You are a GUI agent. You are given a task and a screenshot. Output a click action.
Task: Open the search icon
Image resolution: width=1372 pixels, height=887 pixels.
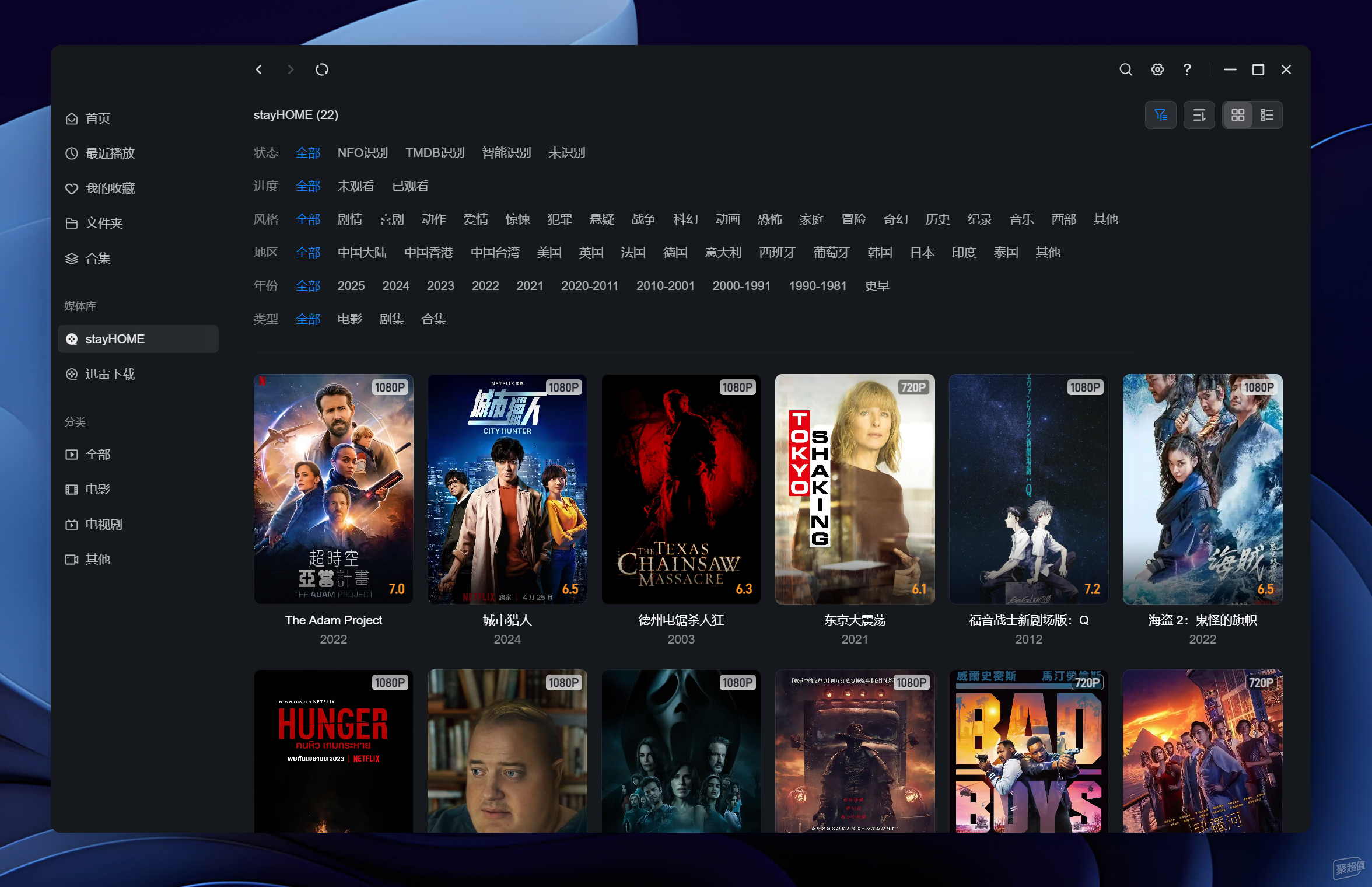coord(1126,69)
